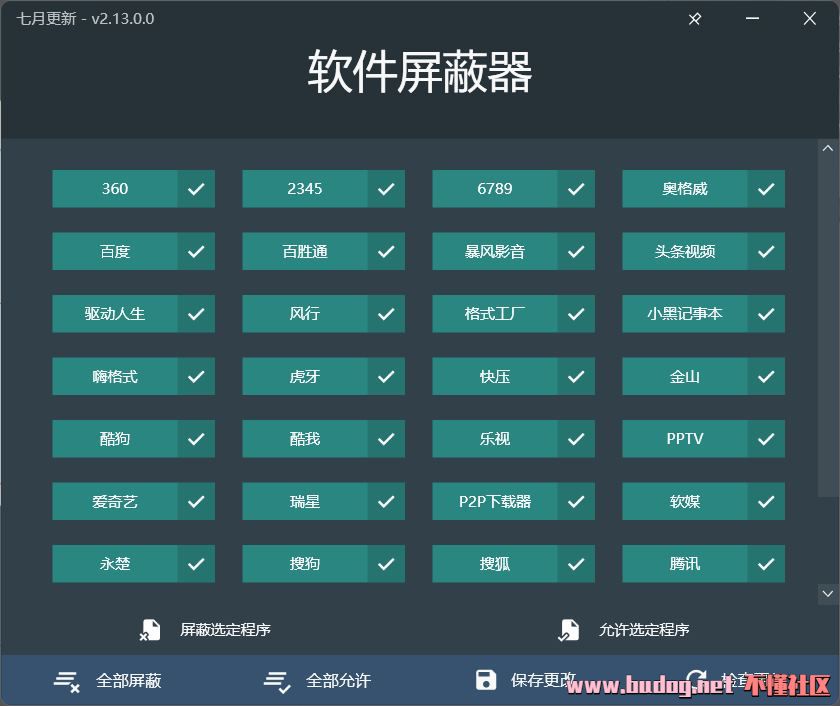Click the 全部允许 allow all label
Image resolution: width=840 pixels, height=706 pixels.
(338, 681)
